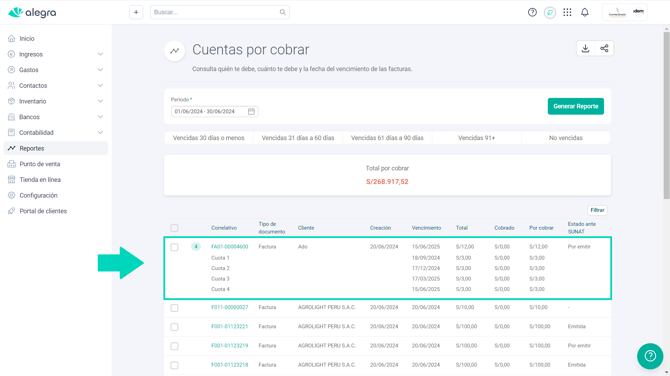Click the Inventario sidebar icon
The height and width of the screenshot is (376, 670).
click(x=12, y=101)
